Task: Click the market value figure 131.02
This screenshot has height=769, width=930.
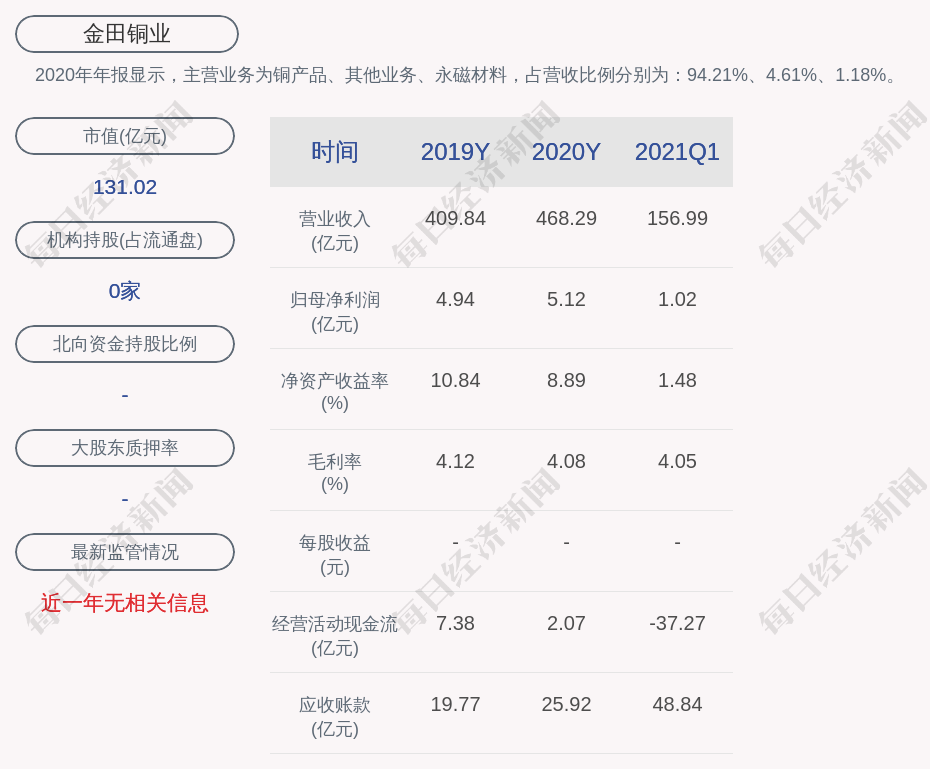Action: pos(125,187)
